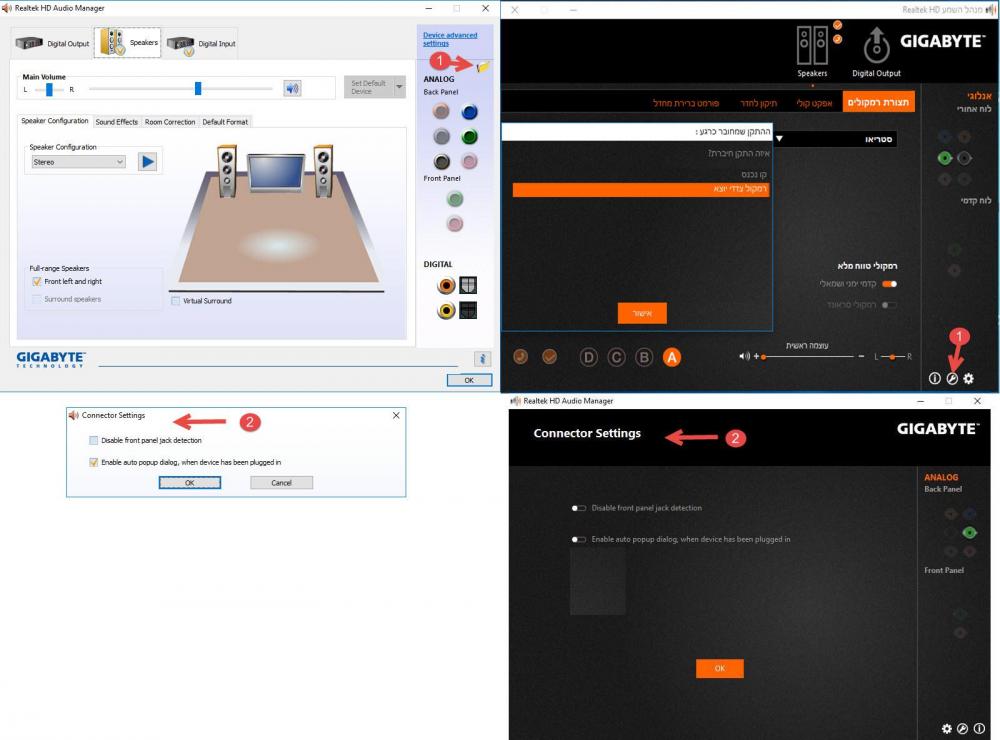
Task: Click the green back panel jack, Hebrew window
Action: (x=945, y=158)
